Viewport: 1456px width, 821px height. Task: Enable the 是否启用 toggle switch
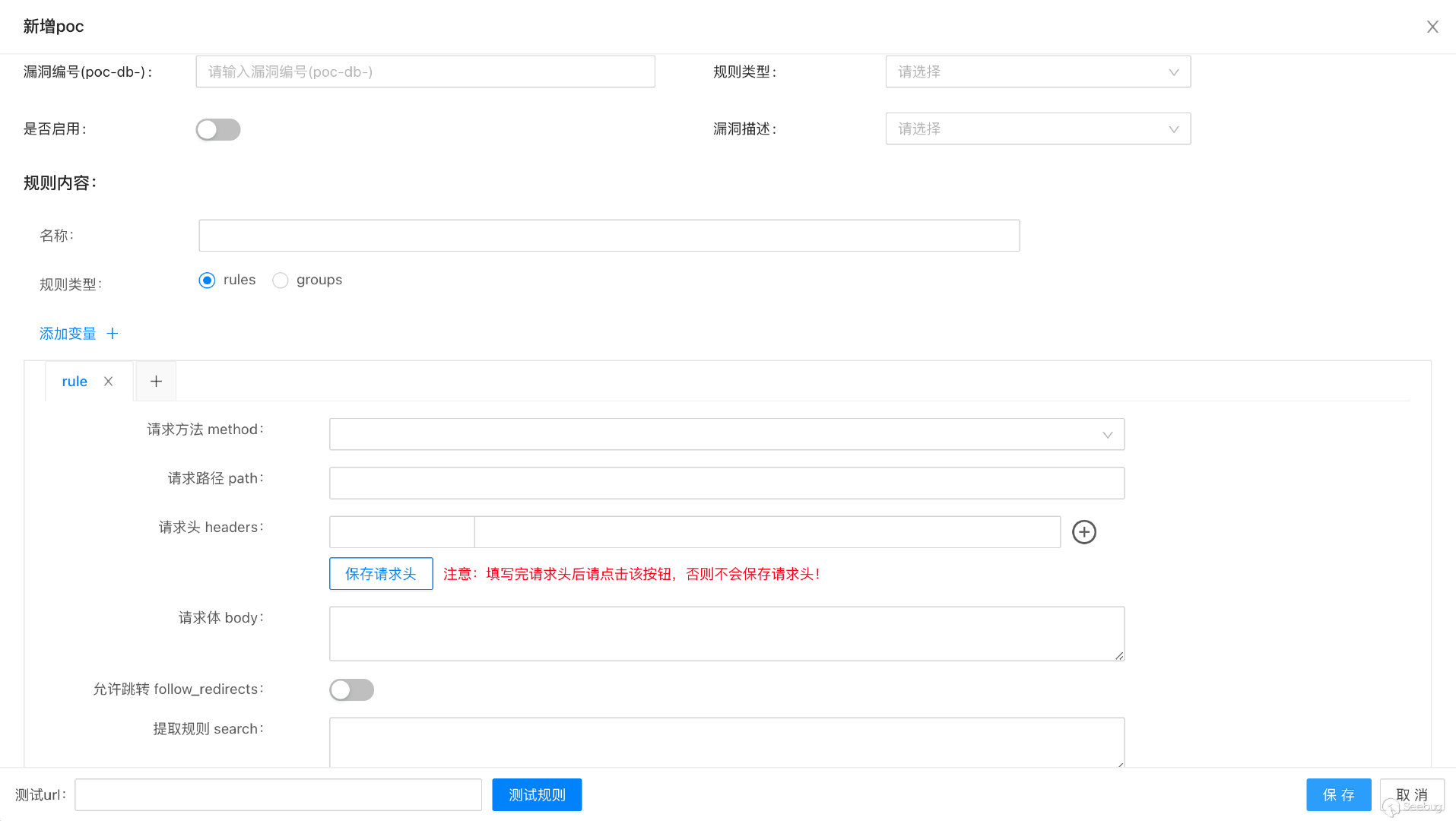pos(218,129)
